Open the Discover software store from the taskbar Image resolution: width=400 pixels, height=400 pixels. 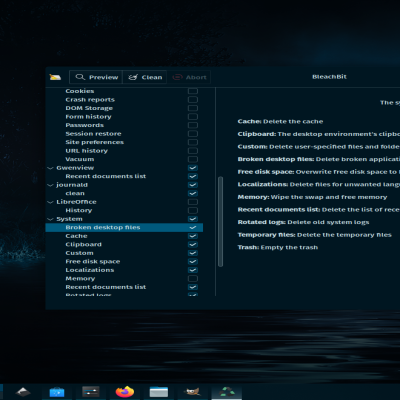pos(57,392)
